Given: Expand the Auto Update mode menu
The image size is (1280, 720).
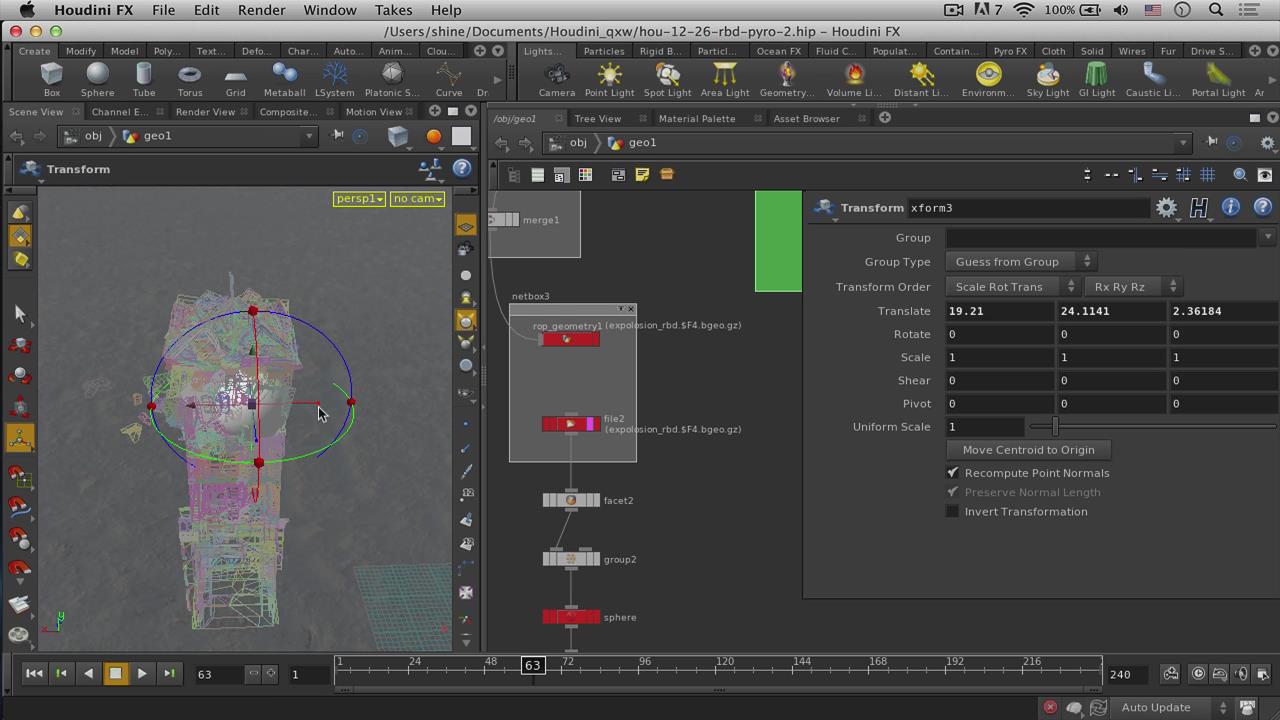Looking at the screenshot, I should tap(1173, 707).
